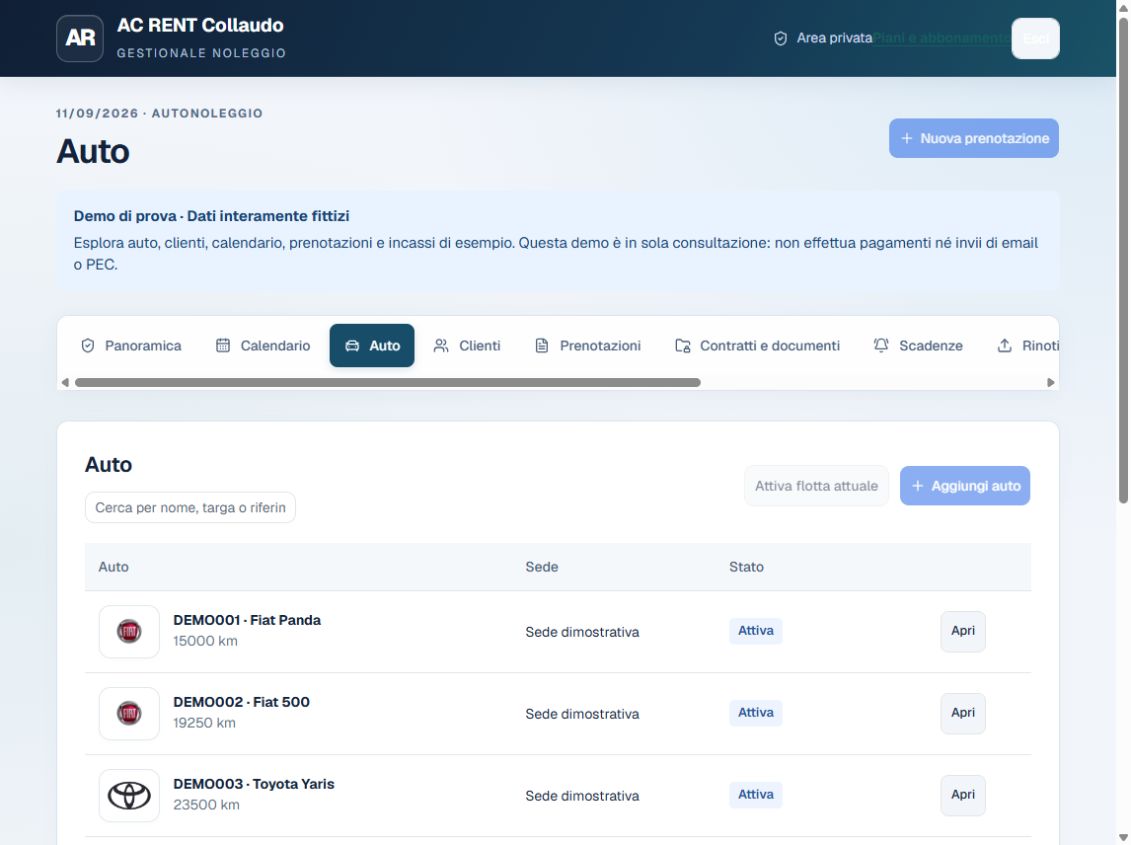Screen dimensions: 1131x845
Task: Click Sede dimostrativa in the Fiat Panda row
Action: click(582, 632)
